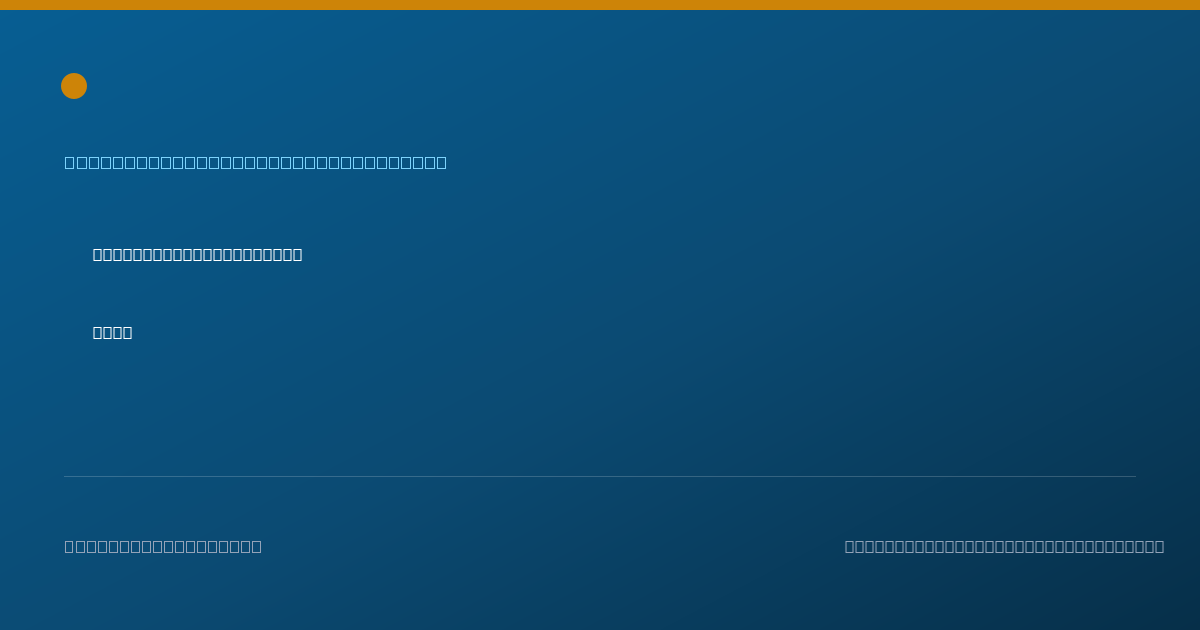Click the orange circle logo icon
Screen dimensions: 1200x630
[74, 86]
